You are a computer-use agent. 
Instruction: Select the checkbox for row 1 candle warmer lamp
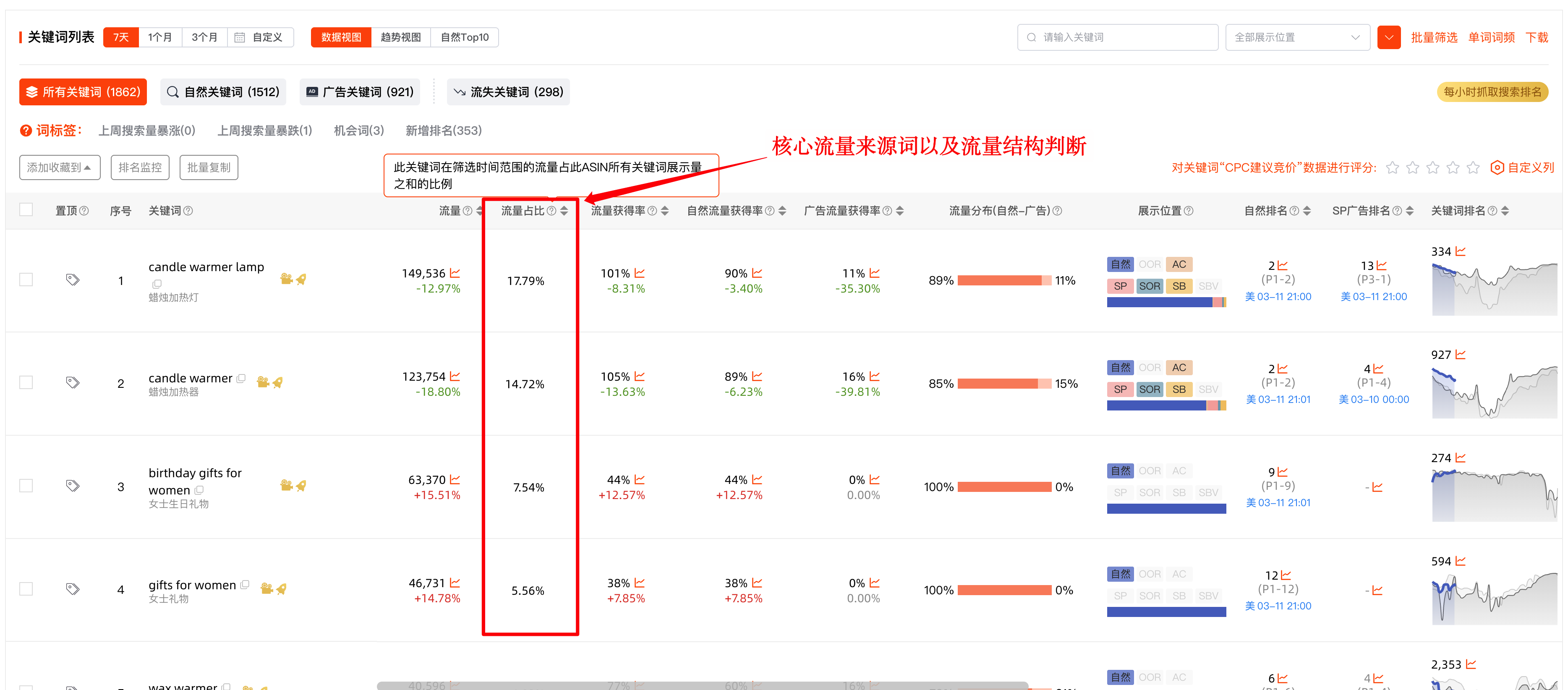[x=26, y=279]
